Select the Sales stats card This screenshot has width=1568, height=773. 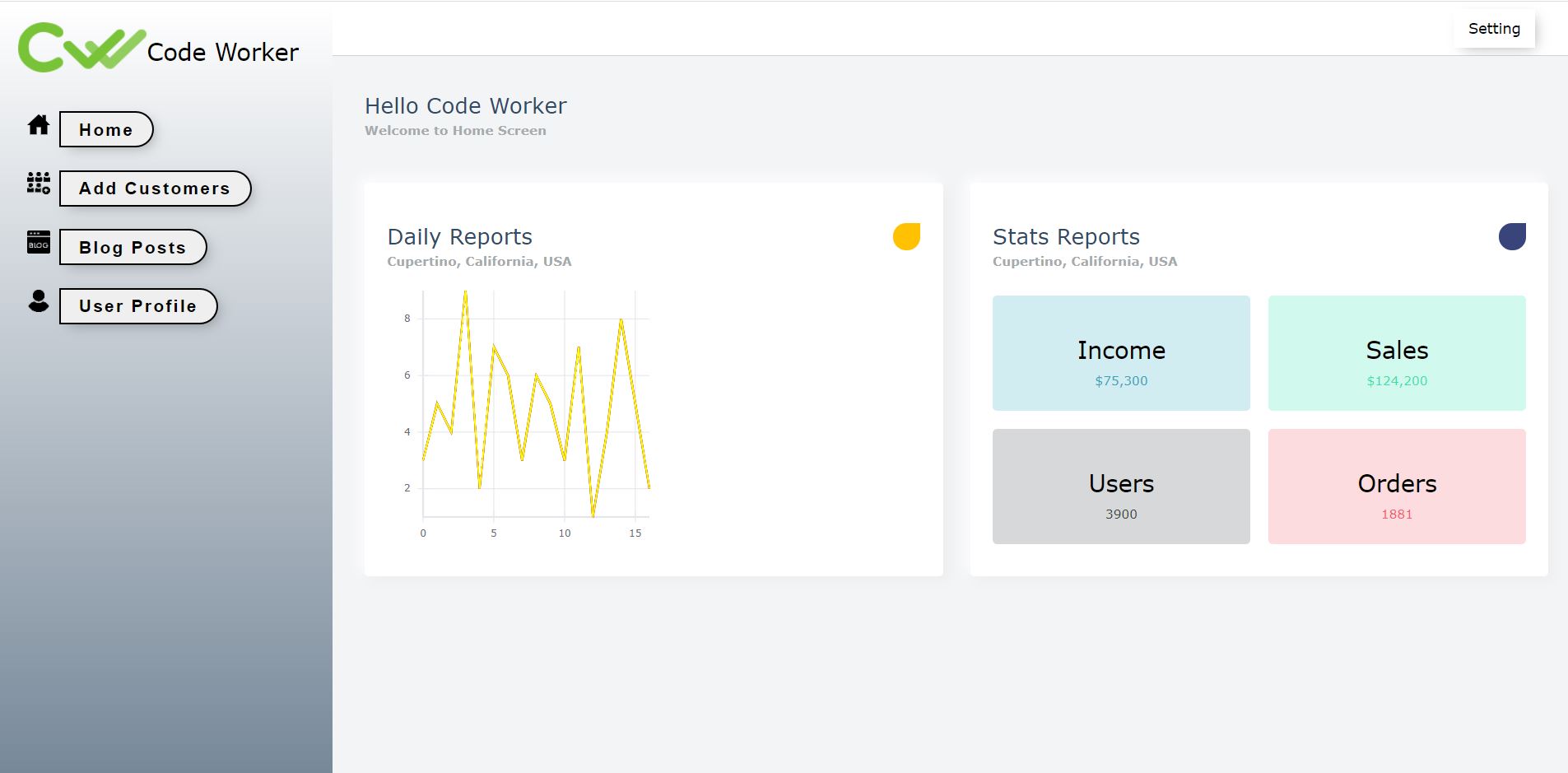pos(1397,353)
